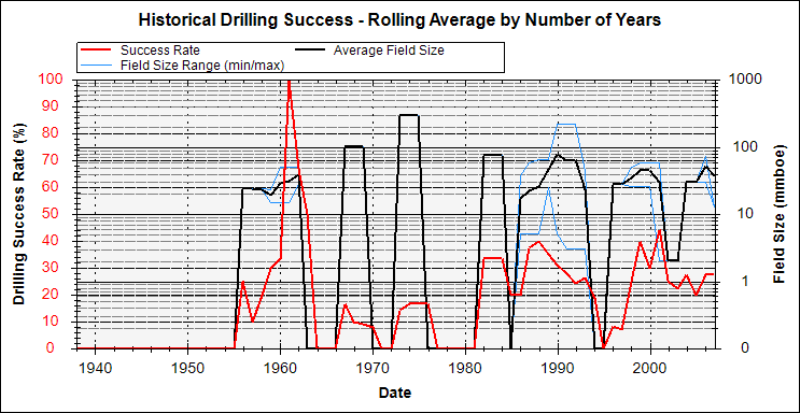This screenshot has width=800, height=413.
Task: Click the blue Field Size Range legend line
Action: pos(95,65)
